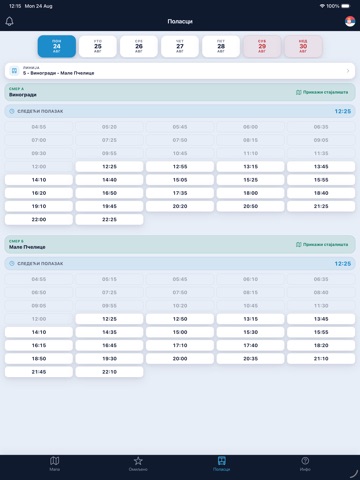Tap the past 11:10 departure

[250, 153]
